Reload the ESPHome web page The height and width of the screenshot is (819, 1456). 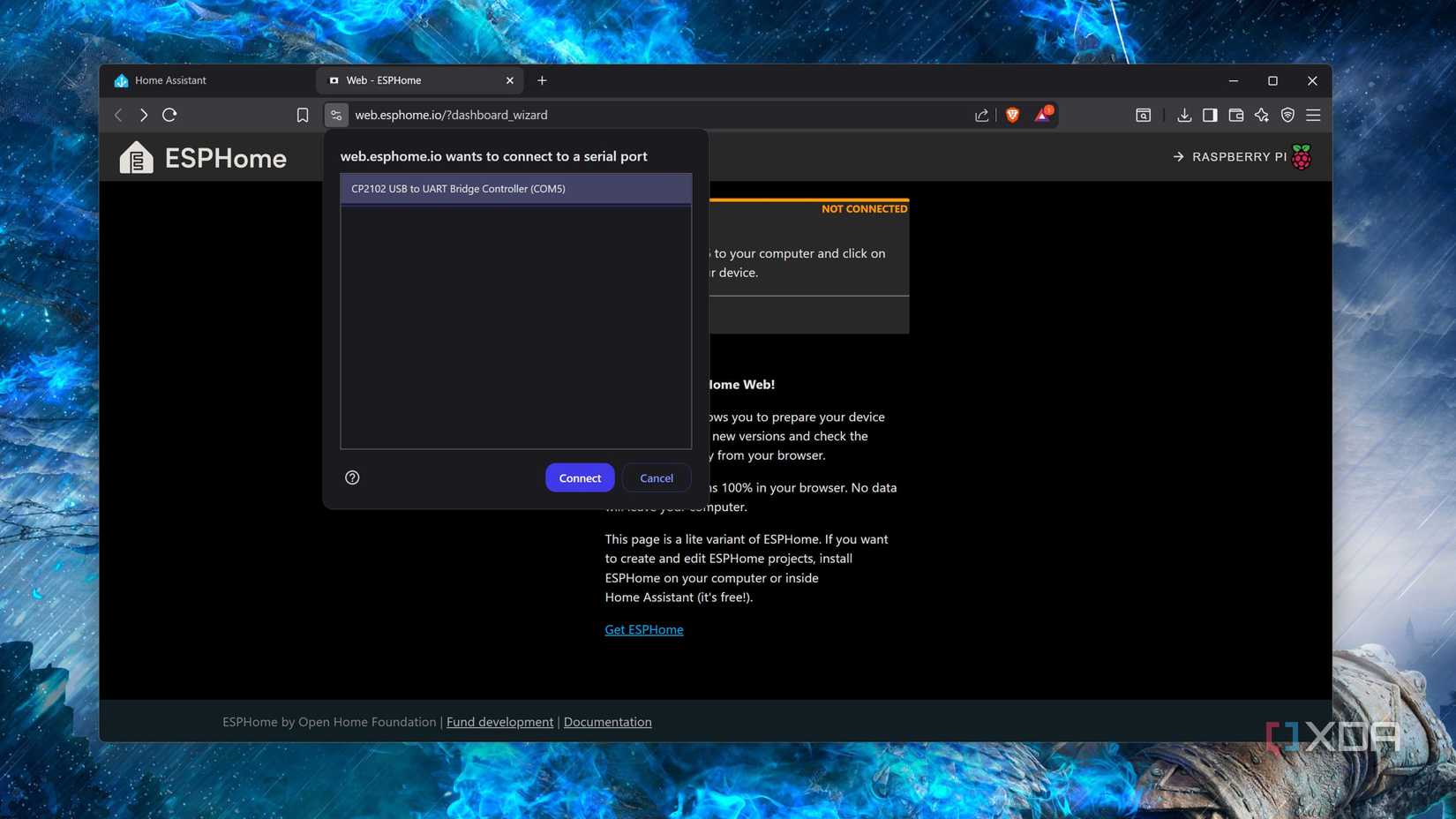[169, 115]
